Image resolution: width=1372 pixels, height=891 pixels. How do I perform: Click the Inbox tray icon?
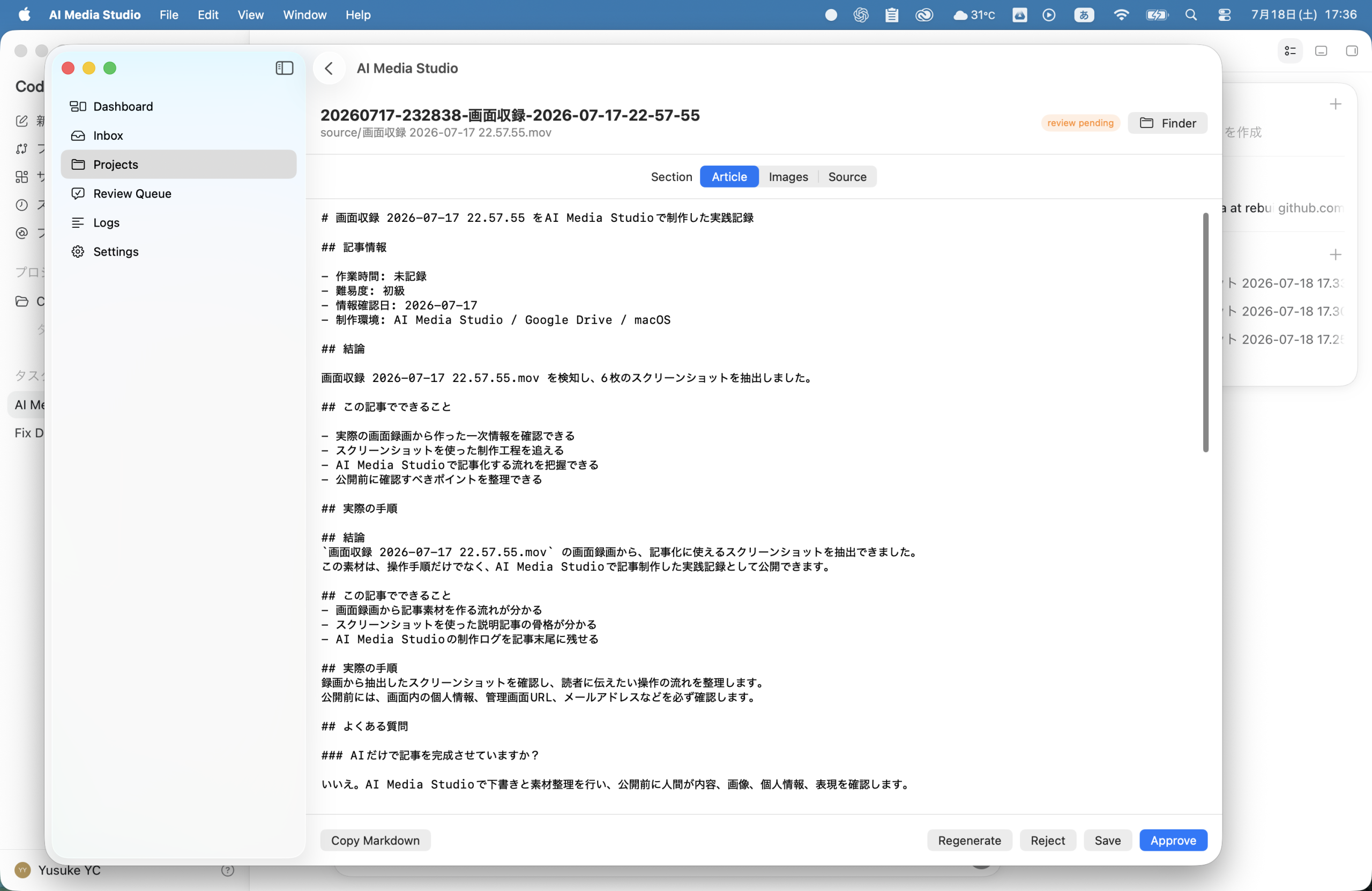coord(78,136)
